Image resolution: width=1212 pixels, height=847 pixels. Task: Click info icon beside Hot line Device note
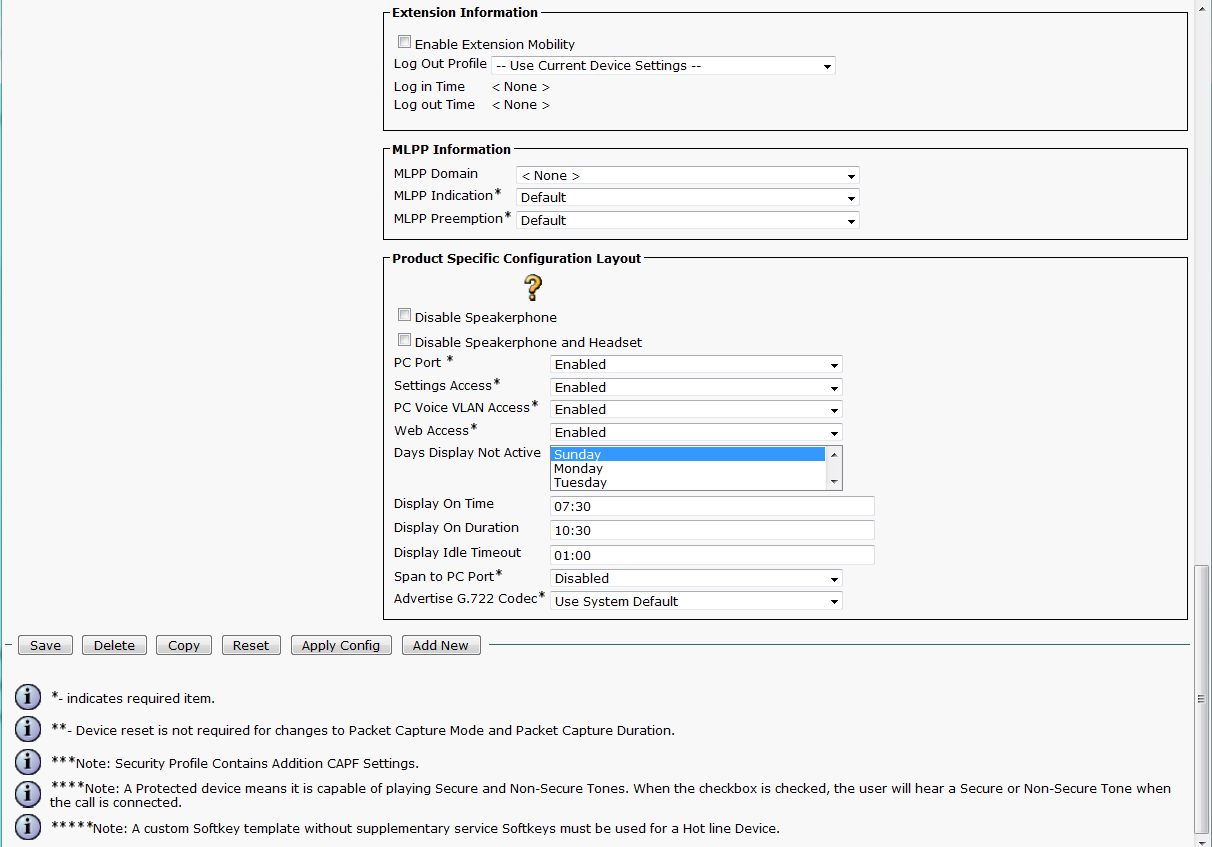pos(28,827)
